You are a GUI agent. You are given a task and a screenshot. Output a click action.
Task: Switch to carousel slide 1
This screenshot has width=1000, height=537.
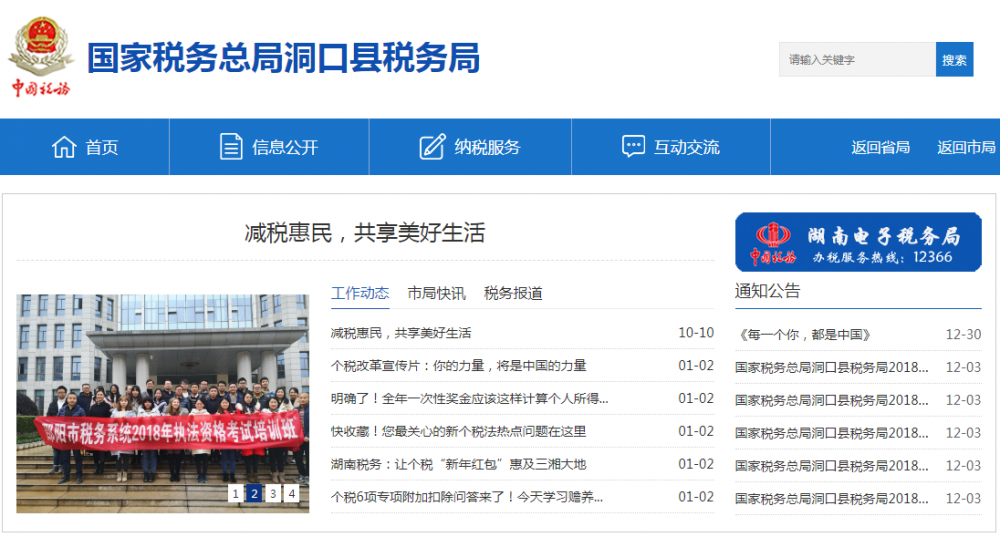[x=235, y=493]
